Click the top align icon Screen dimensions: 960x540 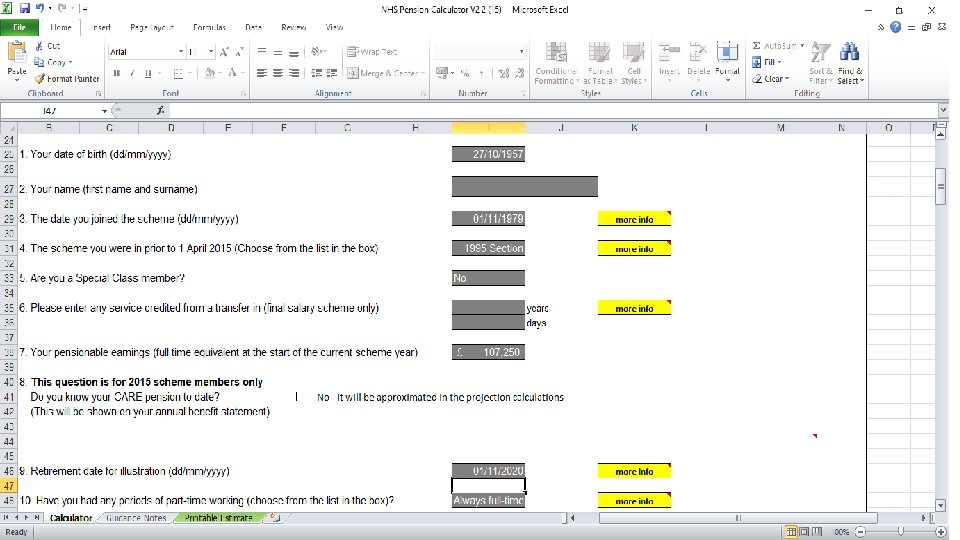click(262, 52)
